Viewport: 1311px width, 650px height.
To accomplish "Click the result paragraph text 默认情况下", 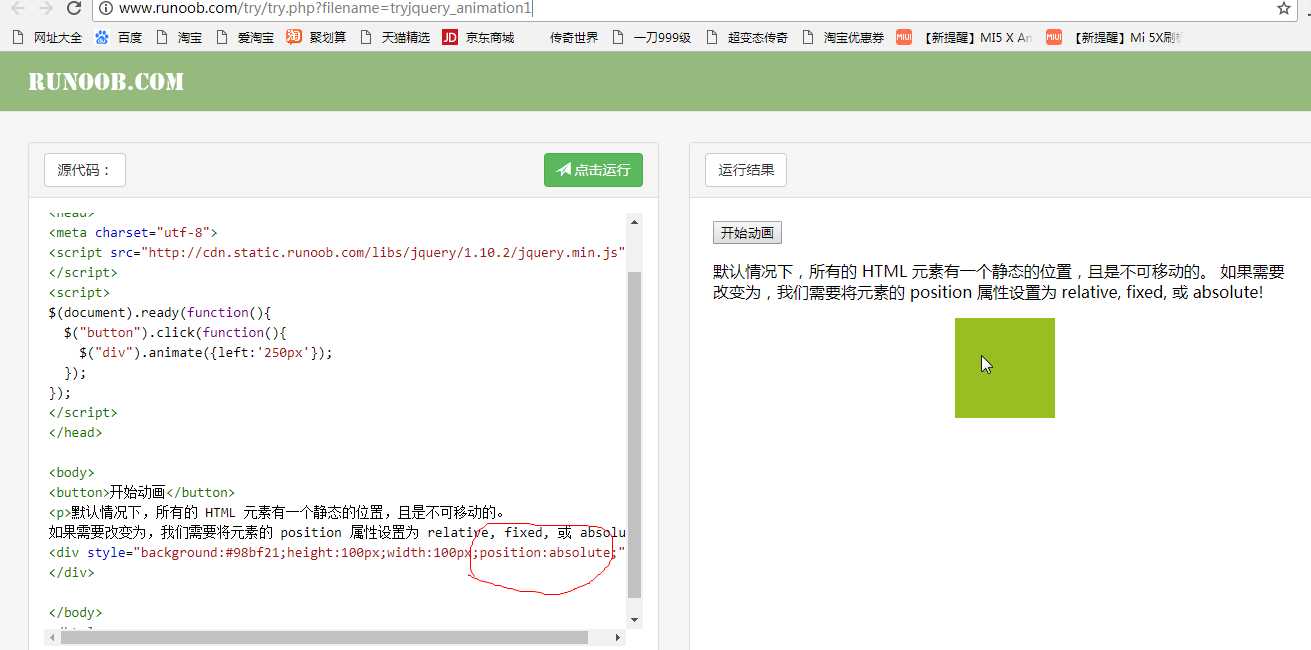I will (998, 282).
